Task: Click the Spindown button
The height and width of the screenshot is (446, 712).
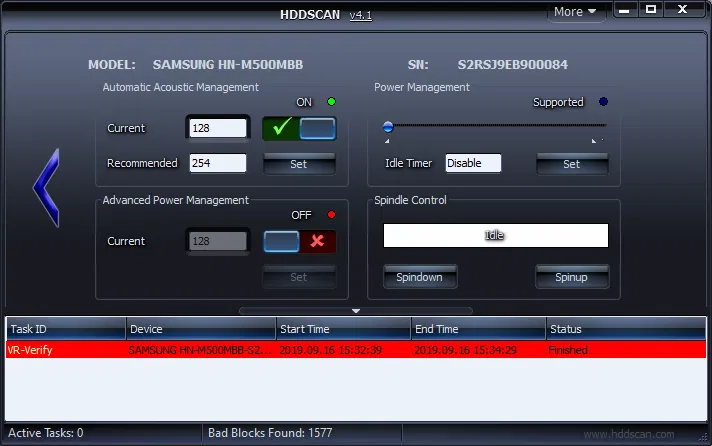Action: [x=420, y=277]
